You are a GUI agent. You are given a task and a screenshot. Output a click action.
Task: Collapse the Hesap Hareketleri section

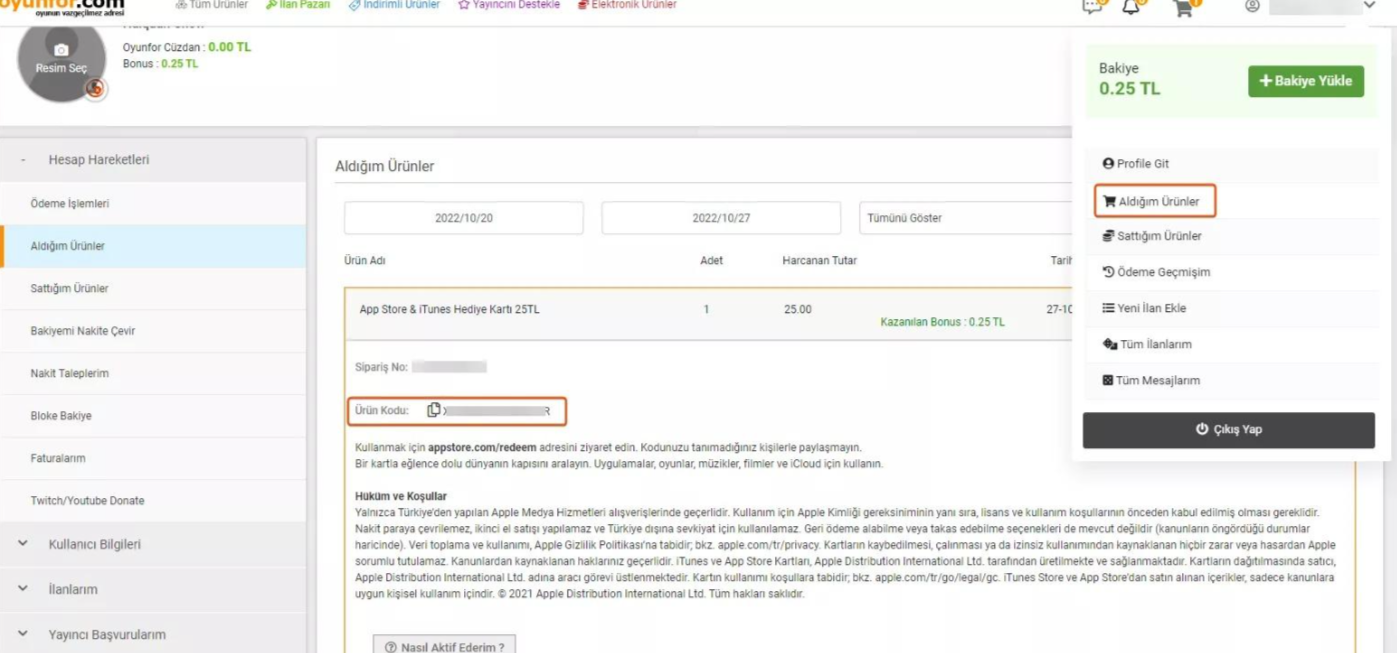[x=23, y=160]
